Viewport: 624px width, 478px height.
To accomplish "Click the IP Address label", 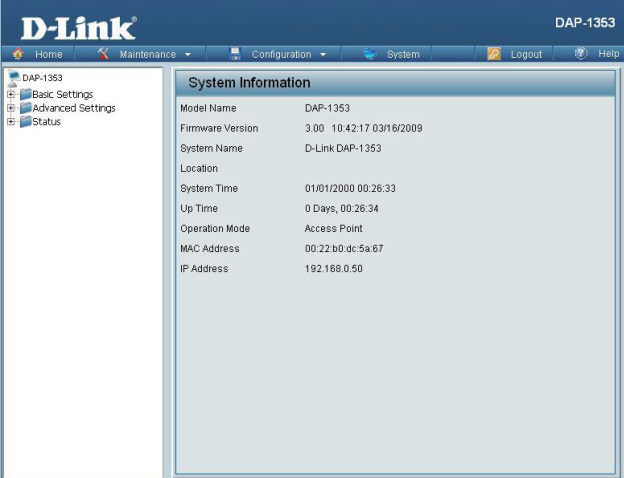I will 204,269.
